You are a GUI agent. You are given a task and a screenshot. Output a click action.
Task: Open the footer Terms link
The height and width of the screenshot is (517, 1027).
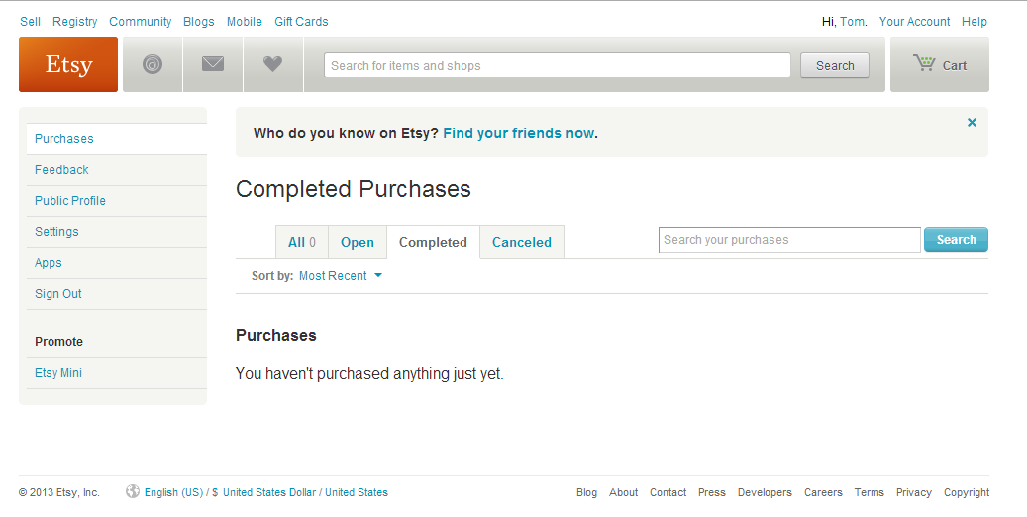[869, 492]
